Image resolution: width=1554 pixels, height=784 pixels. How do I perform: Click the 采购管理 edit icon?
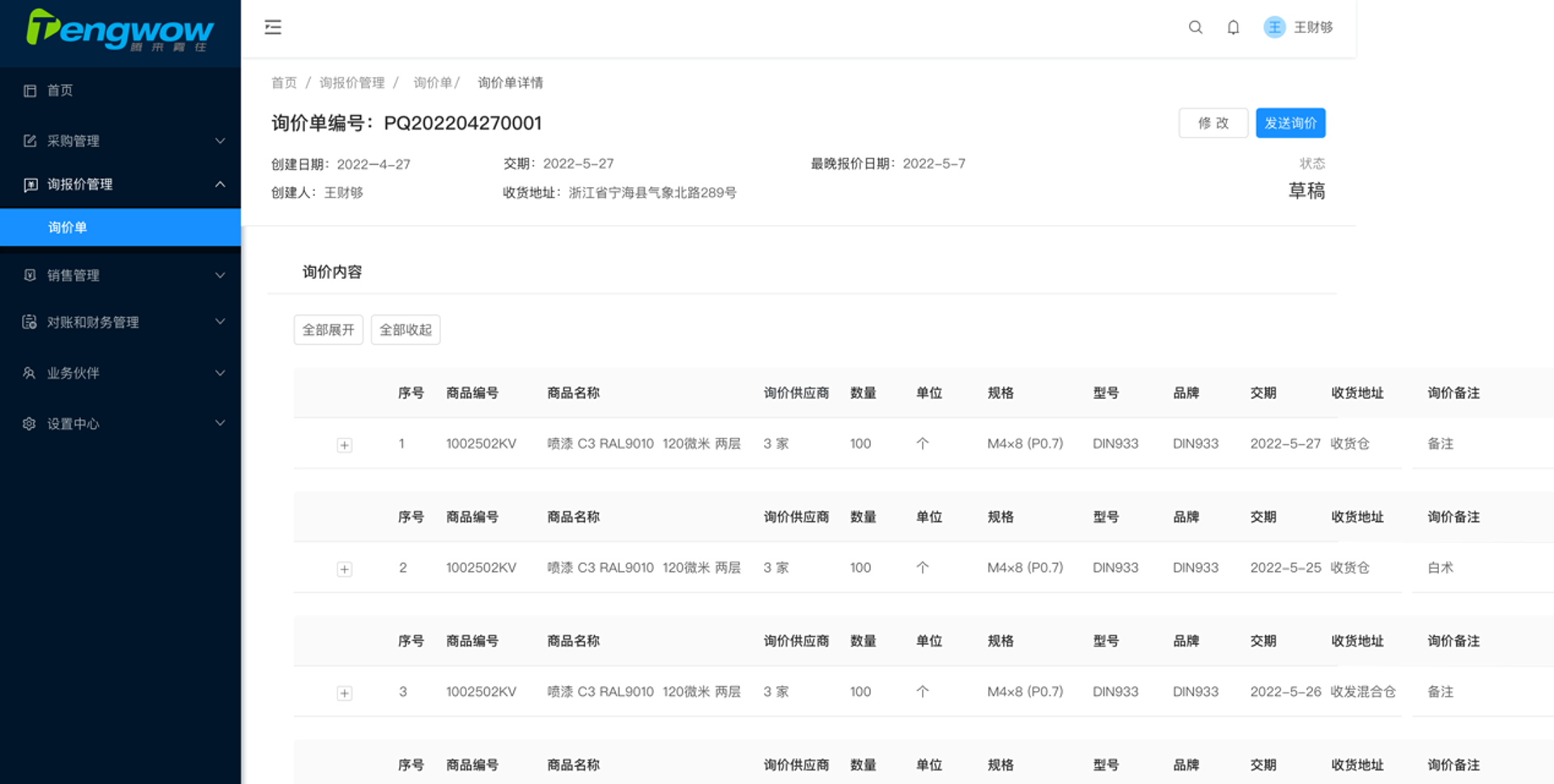(30, 141)
